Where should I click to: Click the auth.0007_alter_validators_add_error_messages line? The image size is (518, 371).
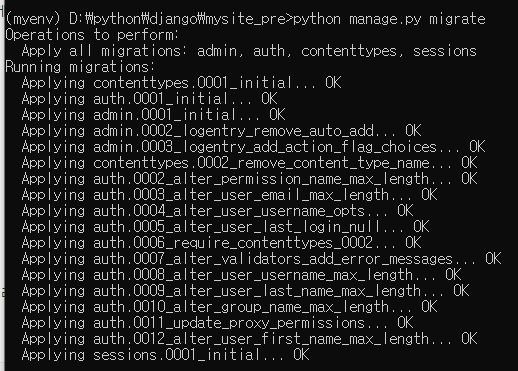pyautogui.click(x=261, y=259)
